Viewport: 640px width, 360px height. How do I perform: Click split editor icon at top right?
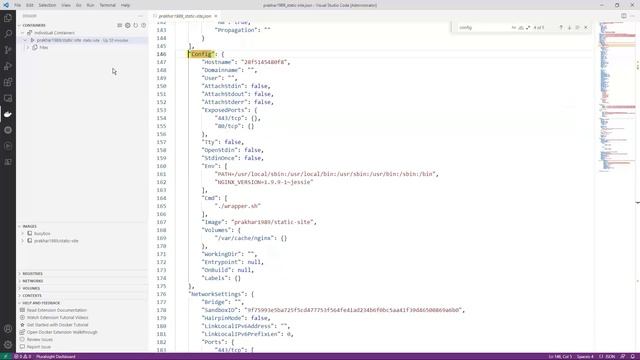624,16
